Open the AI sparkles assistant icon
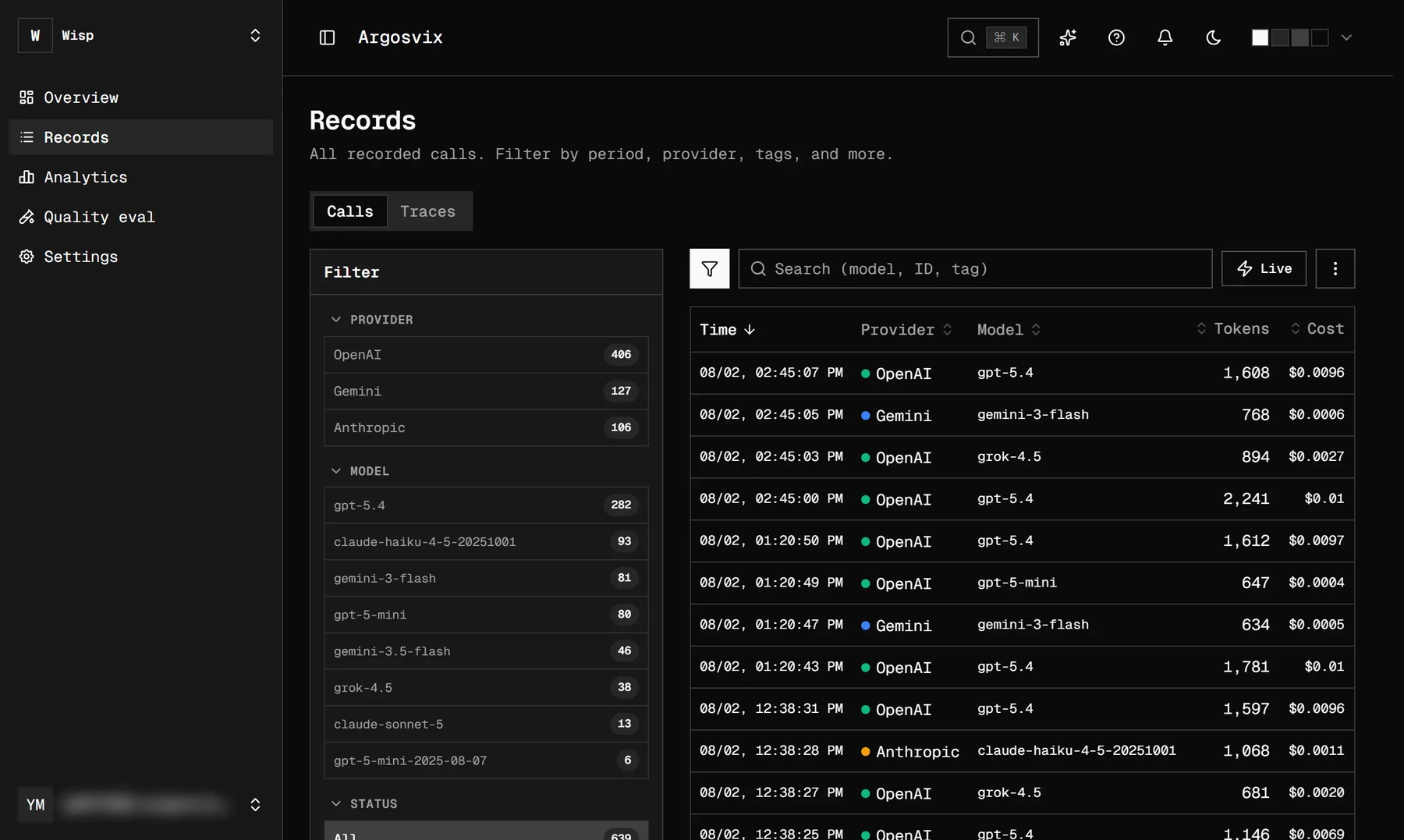Viewport: 1404px width, 840px height. (x=1068, y=37)
